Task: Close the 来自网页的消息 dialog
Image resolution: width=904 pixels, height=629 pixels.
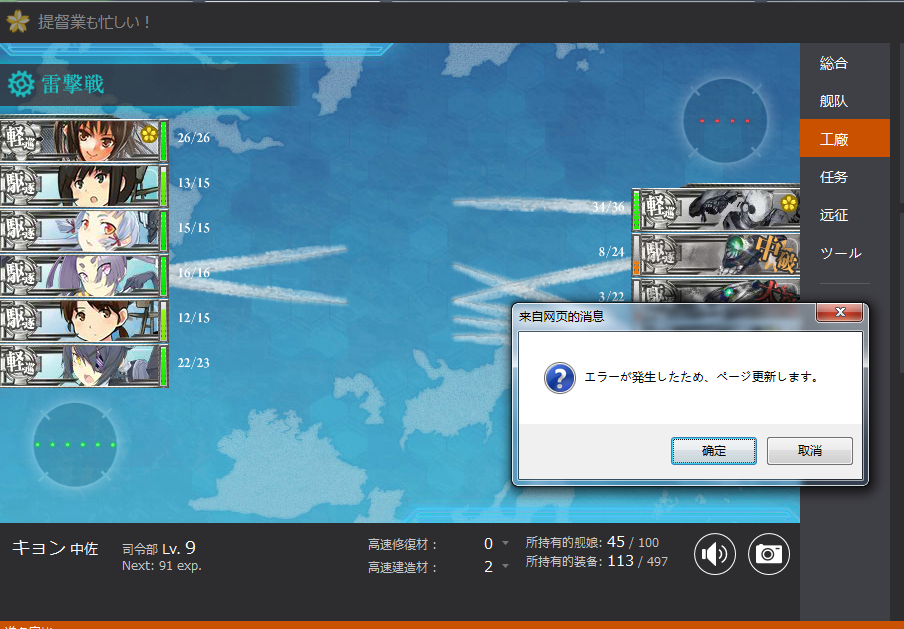Action: 839,312
